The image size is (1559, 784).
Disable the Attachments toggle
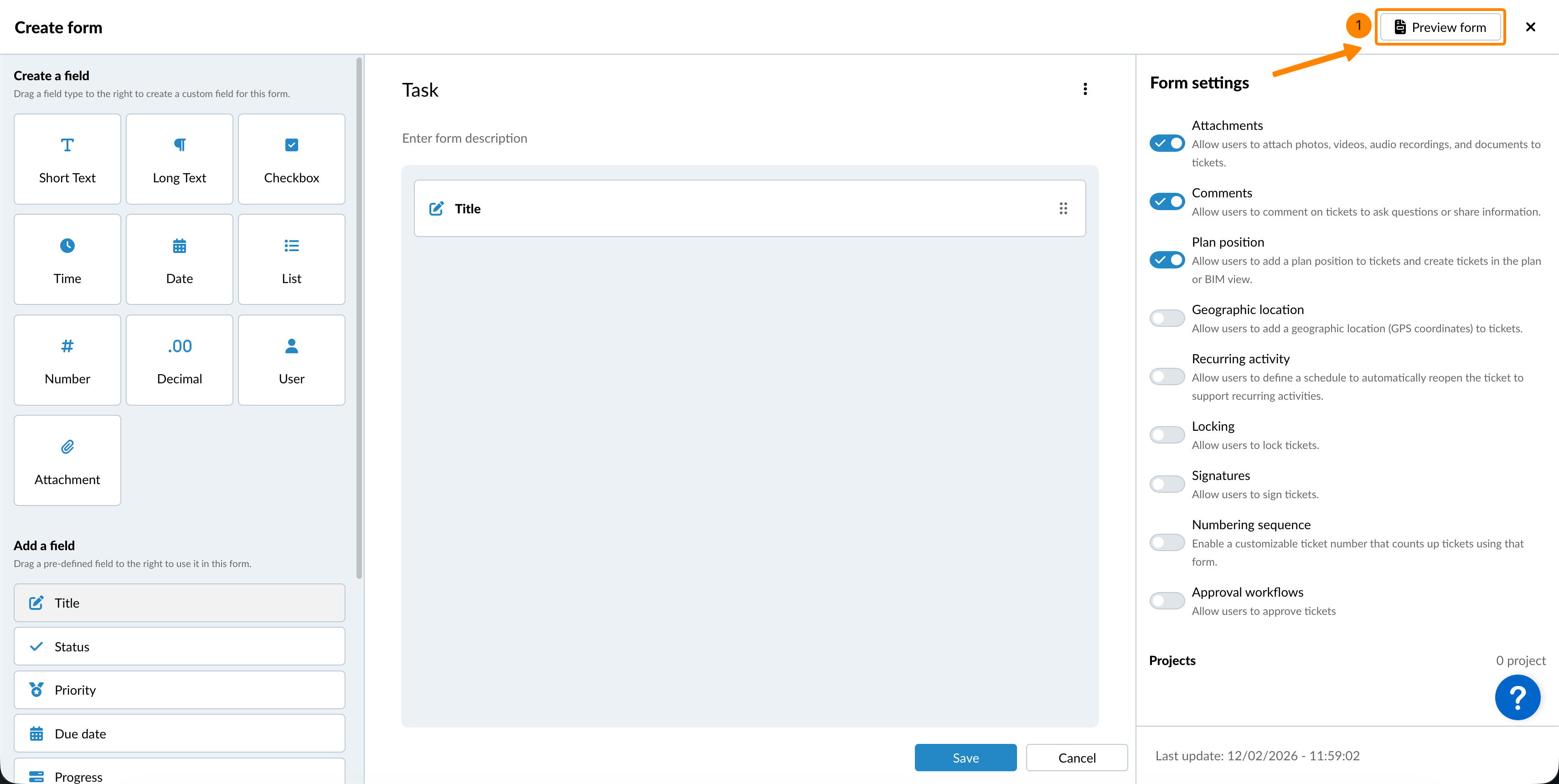1166,144
